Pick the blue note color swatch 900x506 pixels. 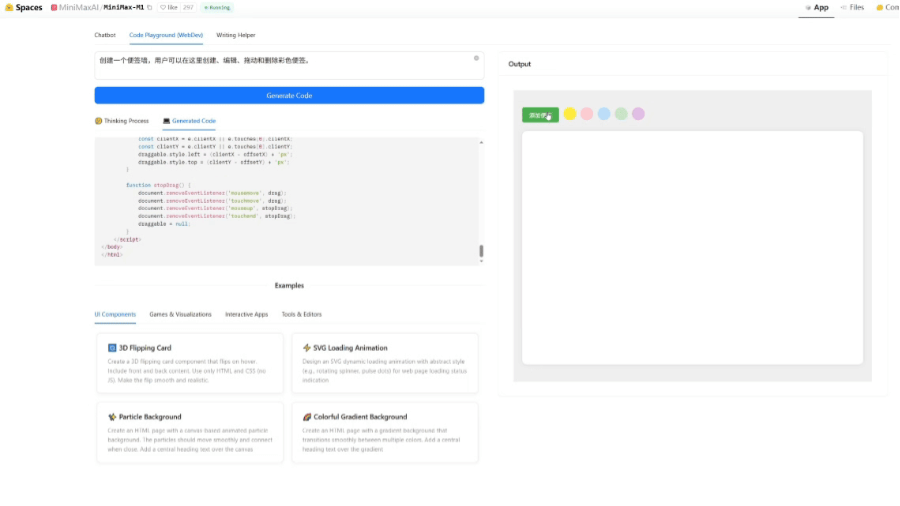pyautogui.click(x=604, y=114)
